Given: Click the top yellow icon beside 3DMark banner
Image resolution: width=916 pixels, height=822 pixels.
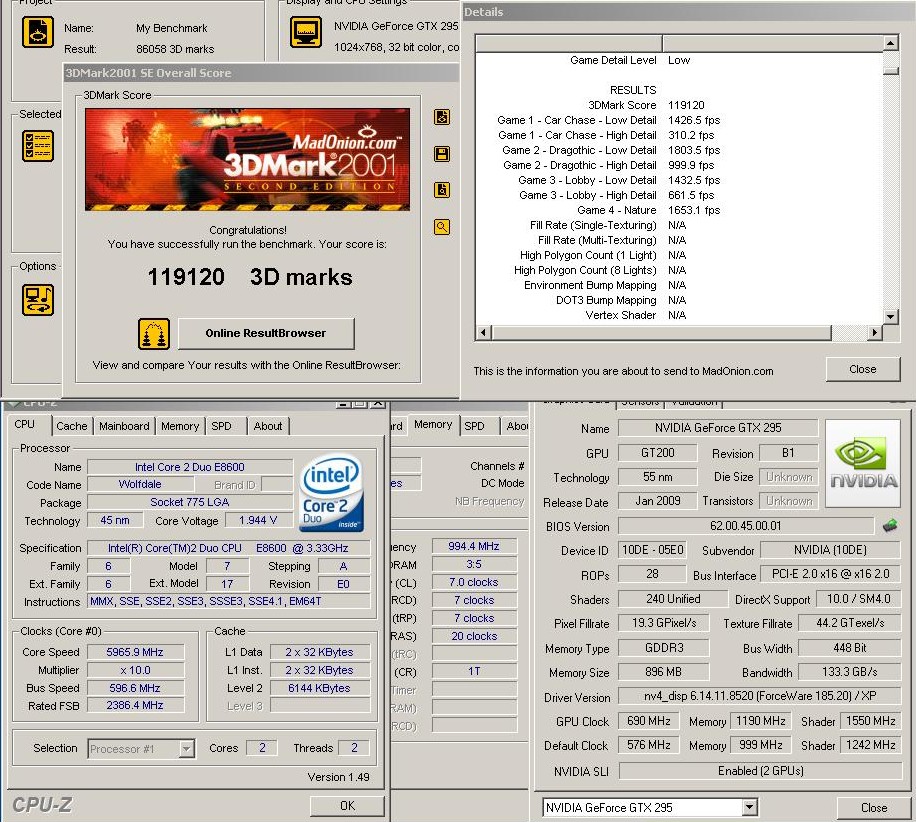Looking at the screenshot, I should (x=442, y=117).
